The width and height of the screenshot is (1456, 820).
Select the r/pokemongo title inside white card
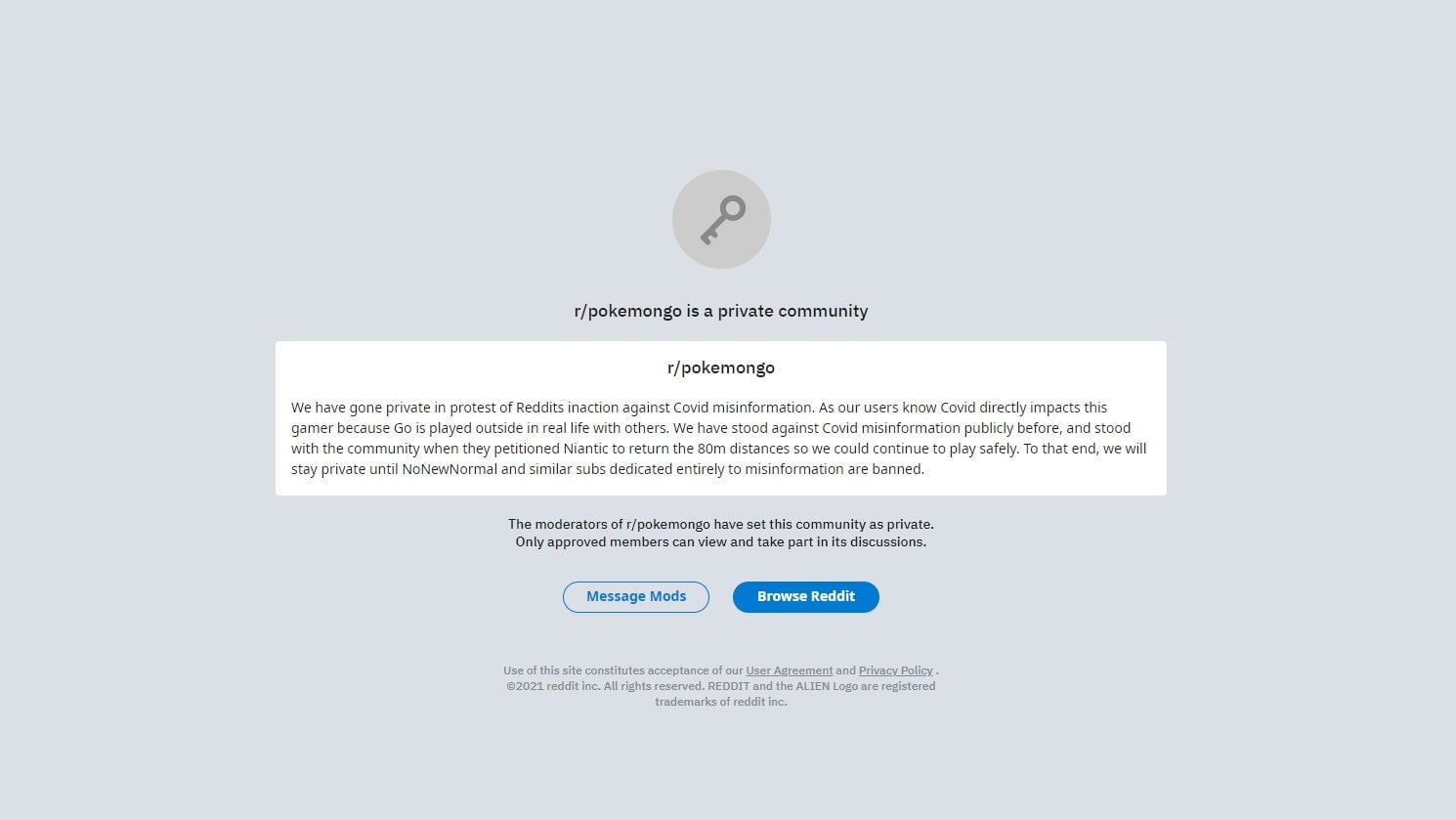coord(721,367)
